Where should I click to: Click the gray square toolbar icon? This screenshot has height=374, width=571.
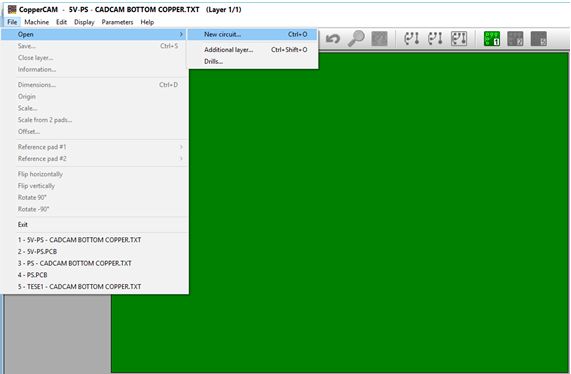(379, 39)
